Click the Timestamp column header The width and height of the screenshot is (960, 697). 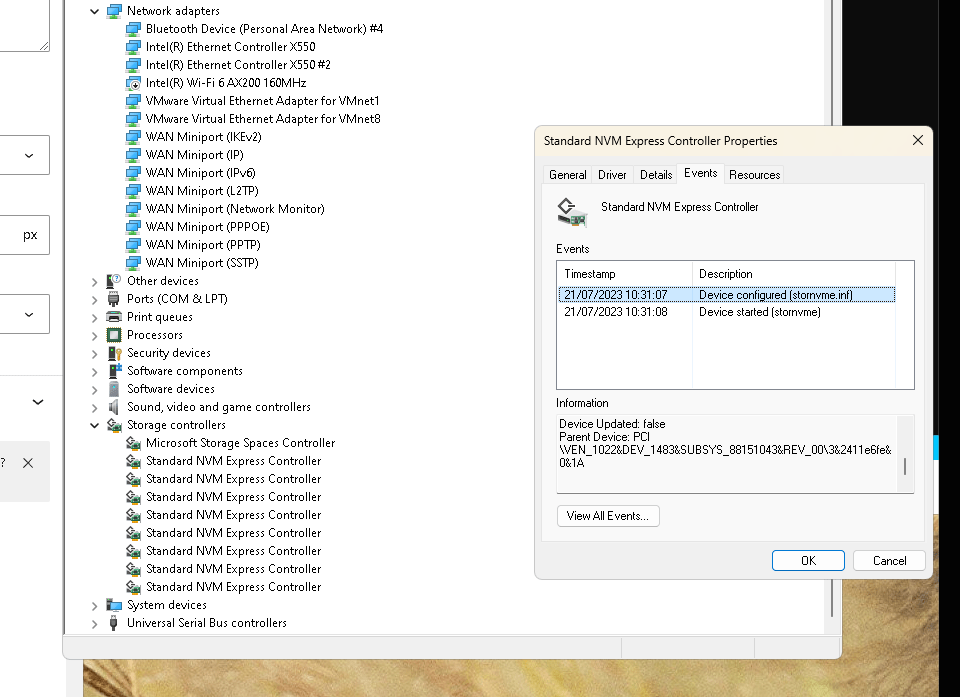(624, 274)
